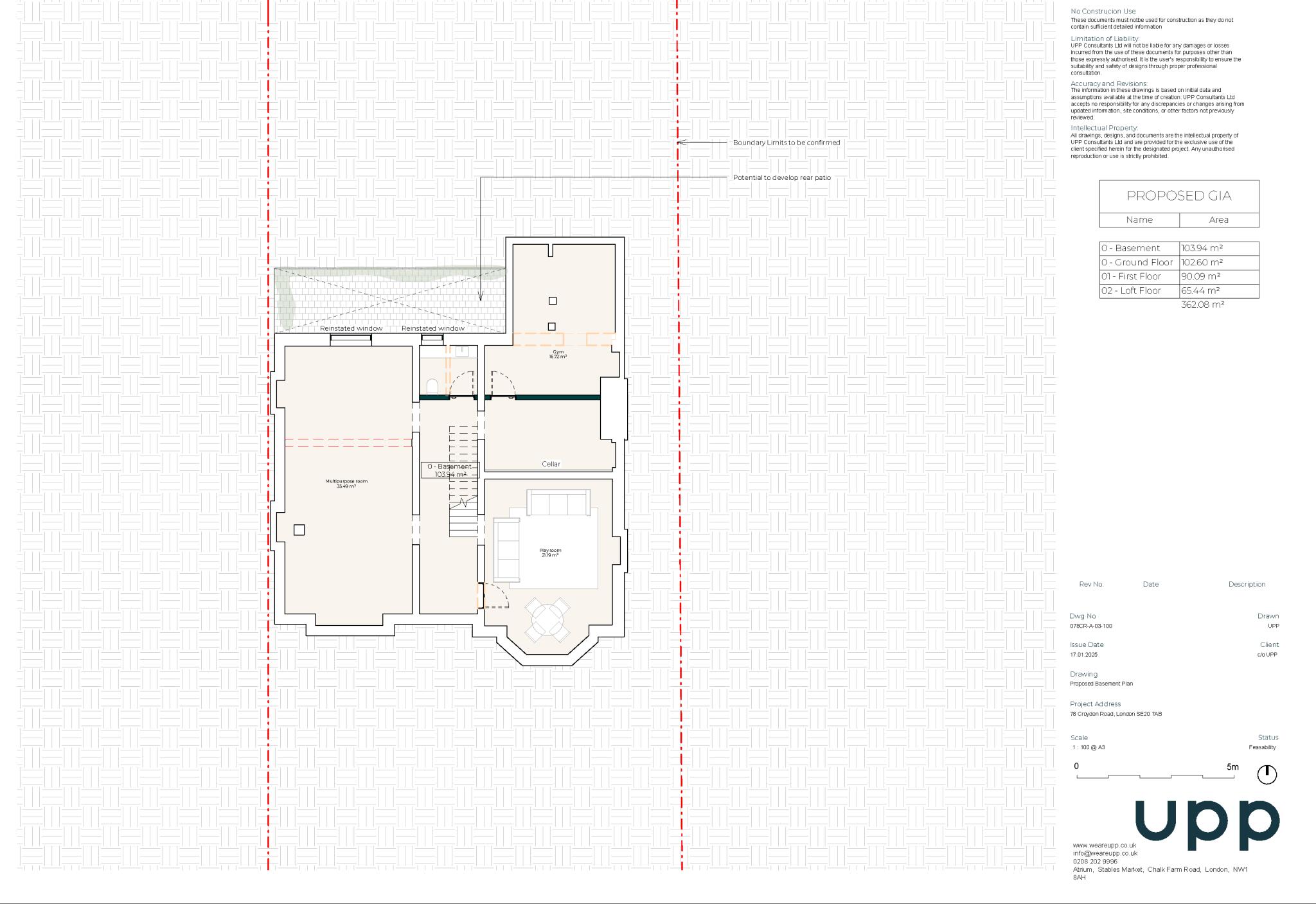
Task: Click the left 'Reinstated window' label
Action: (351, 328)
